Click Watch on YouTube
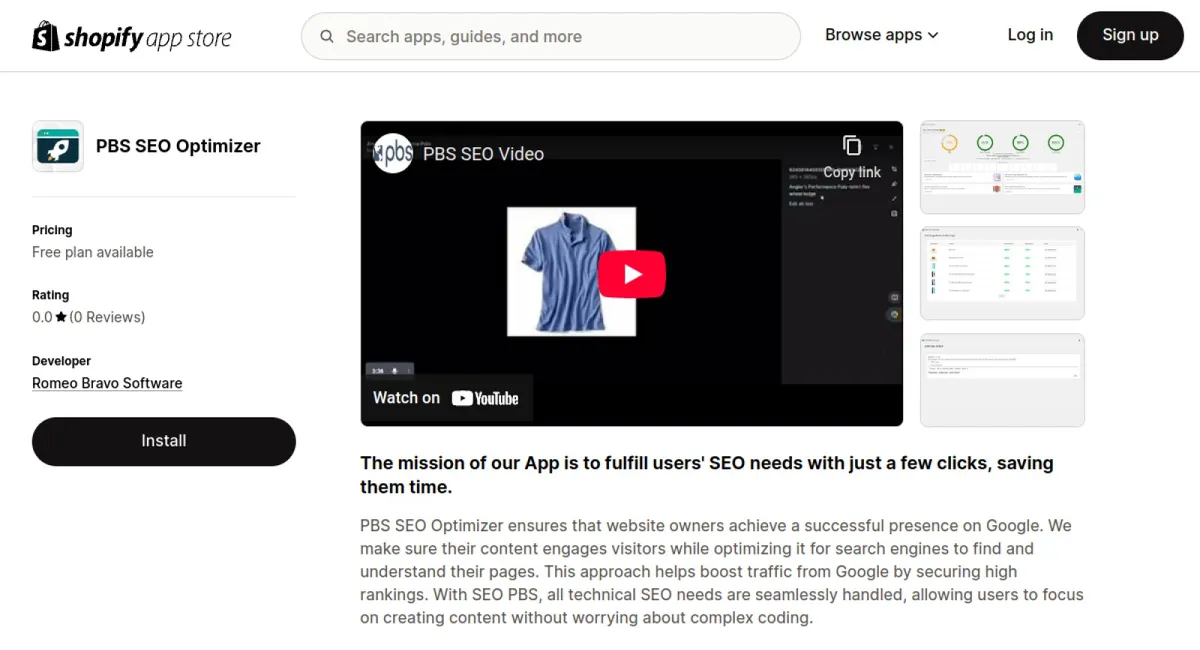The width and height of the screenshot is (1200, 650). point(446,398)
